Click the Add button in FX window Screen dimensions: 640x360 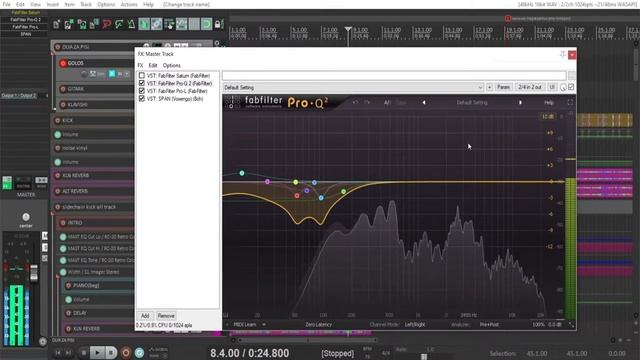pyautogui.click(x=145, y=316)
